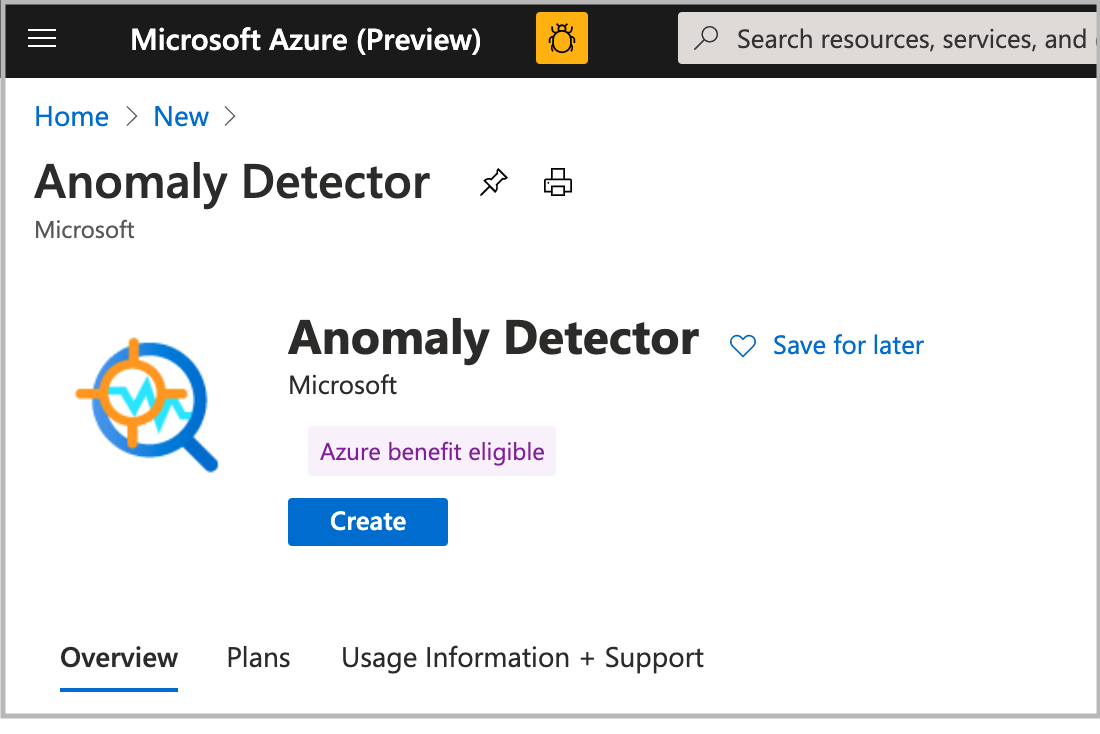
Task: Click the search magnifier icon
Action: (x=706, y=38)
